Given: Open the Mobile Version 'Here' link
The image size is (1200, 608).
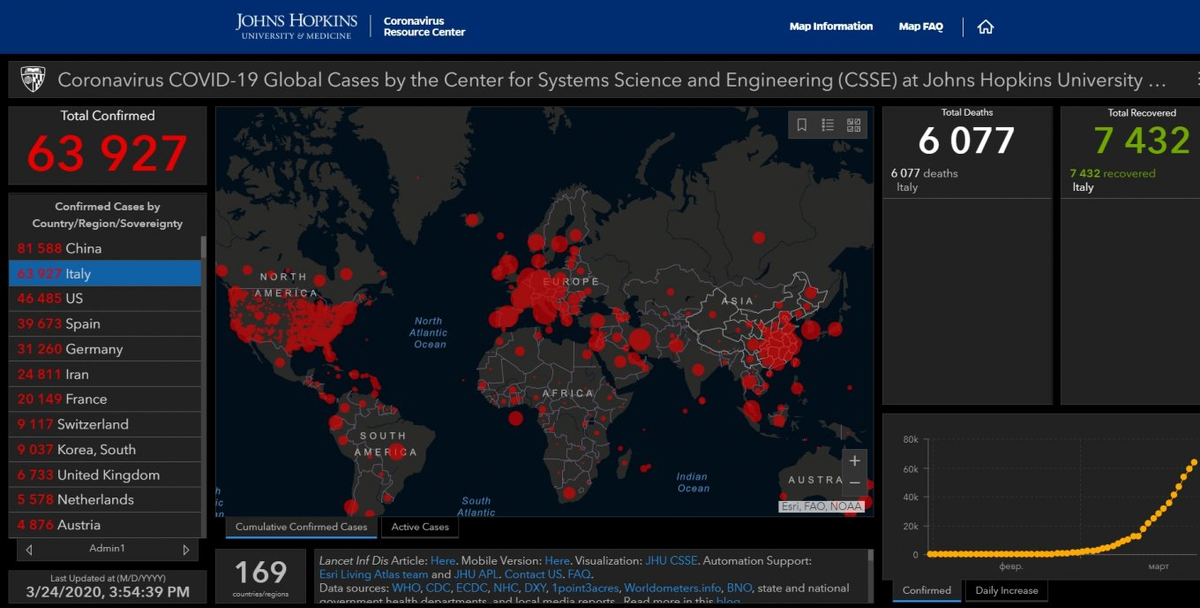Looking at the screenshot, I should [x=557, y=561].
